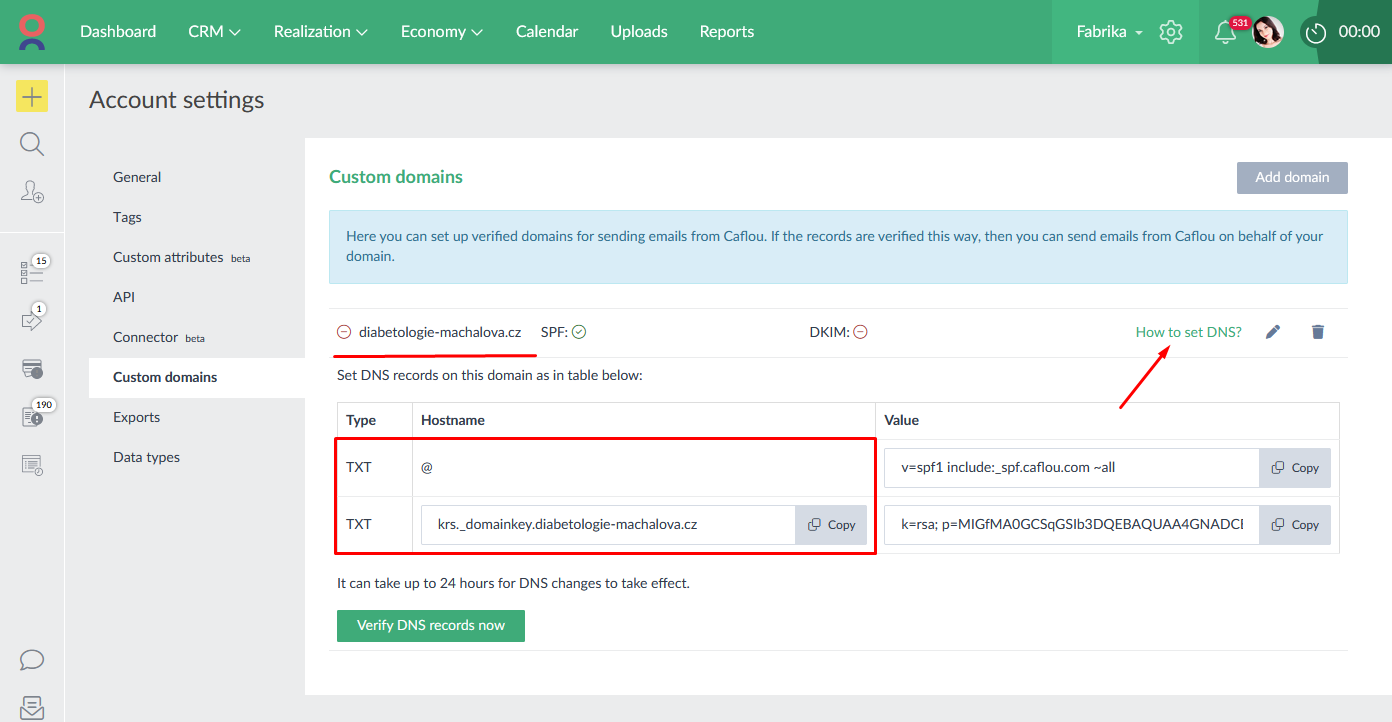Screen dimensions: 1392x722
Task: Open notifications bell icon
Action: (1225, 32)
